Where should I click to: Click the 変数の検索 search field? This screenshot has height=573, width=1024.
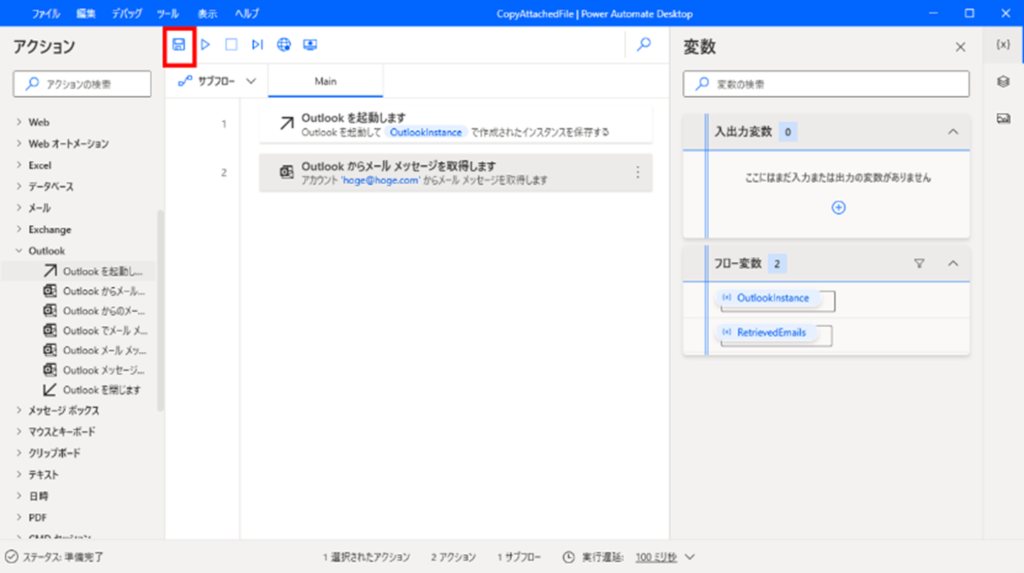[x=826, y=84]
